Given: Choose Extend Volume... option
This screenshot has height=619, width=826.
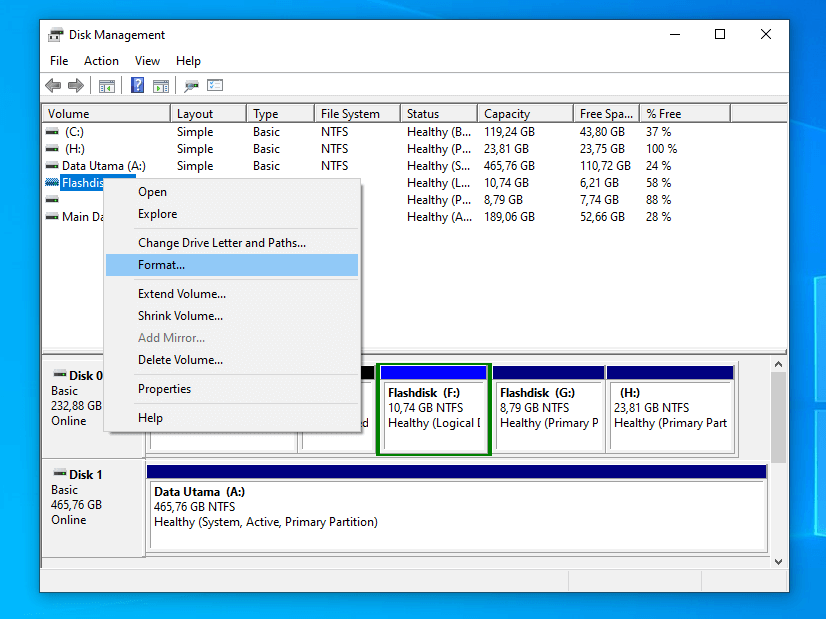Looking at the screenshot, I should click(x=232, y=294).
